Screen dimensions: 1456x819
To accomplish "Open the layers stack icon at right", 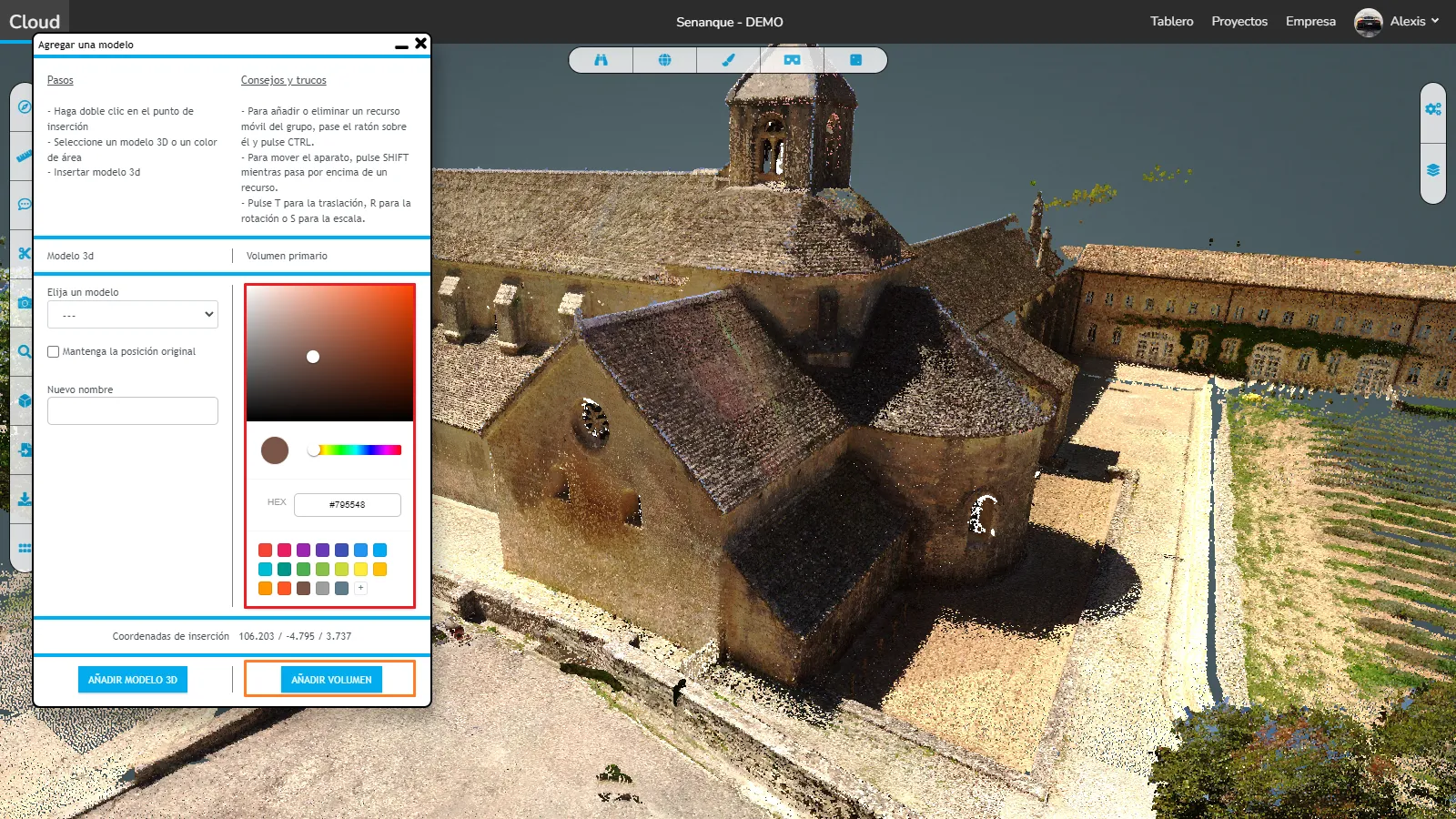I will click(x=1433, y=170).
